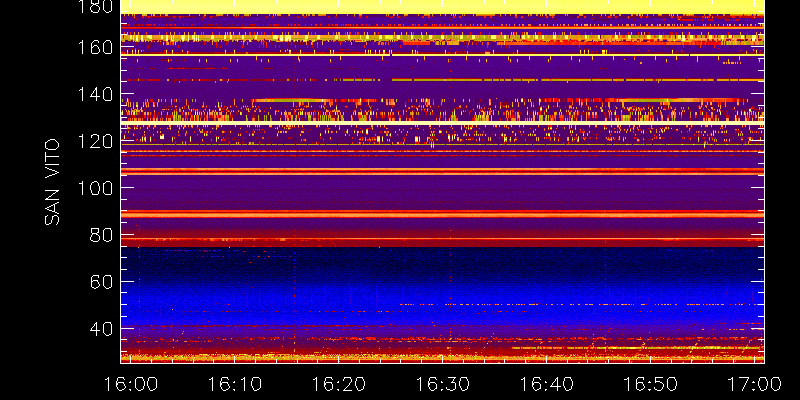Click the 140 frequency axis label
Image resolution: width=800 pixels, height=400 pixels.
(95, 94)
